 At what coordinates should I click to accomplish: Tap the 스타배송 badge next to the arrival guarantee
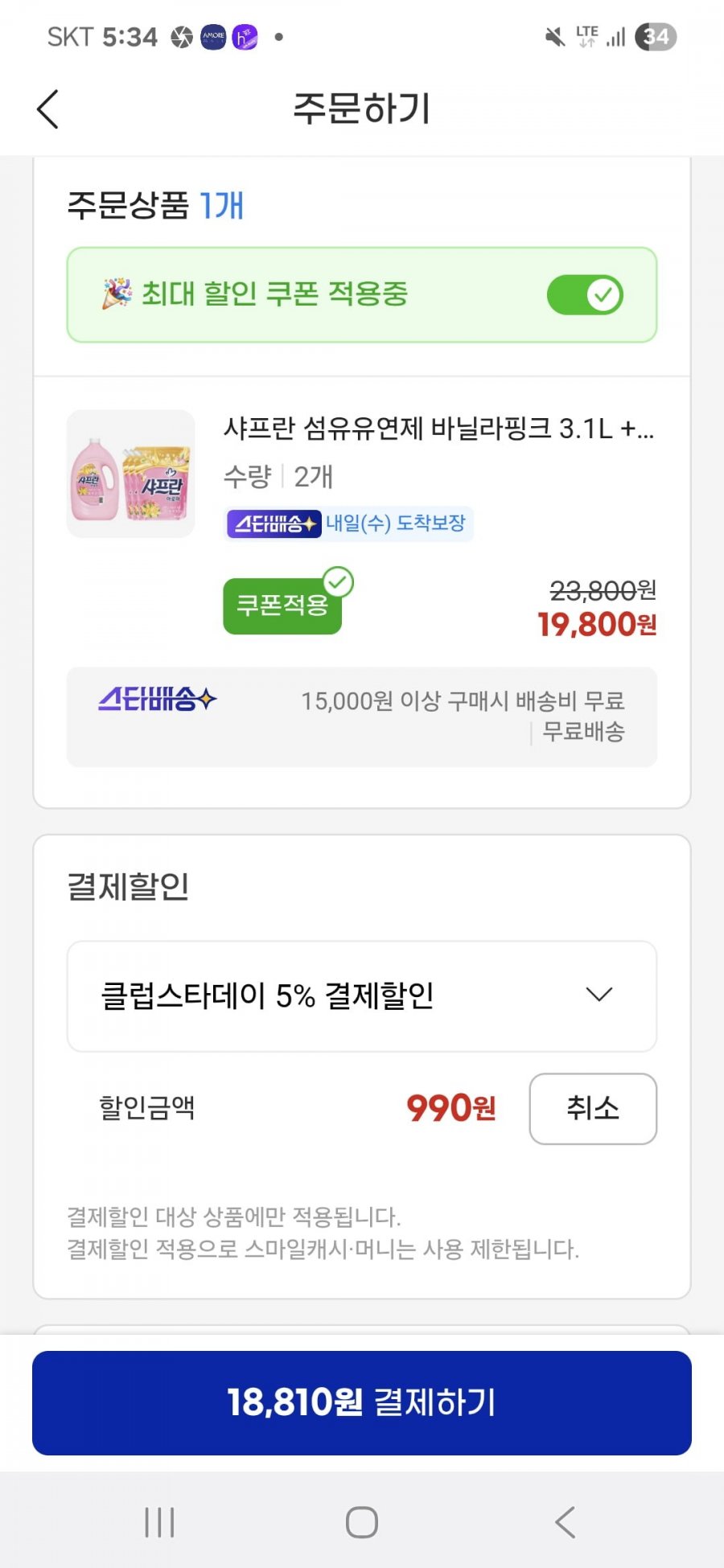tap(274, 524)
